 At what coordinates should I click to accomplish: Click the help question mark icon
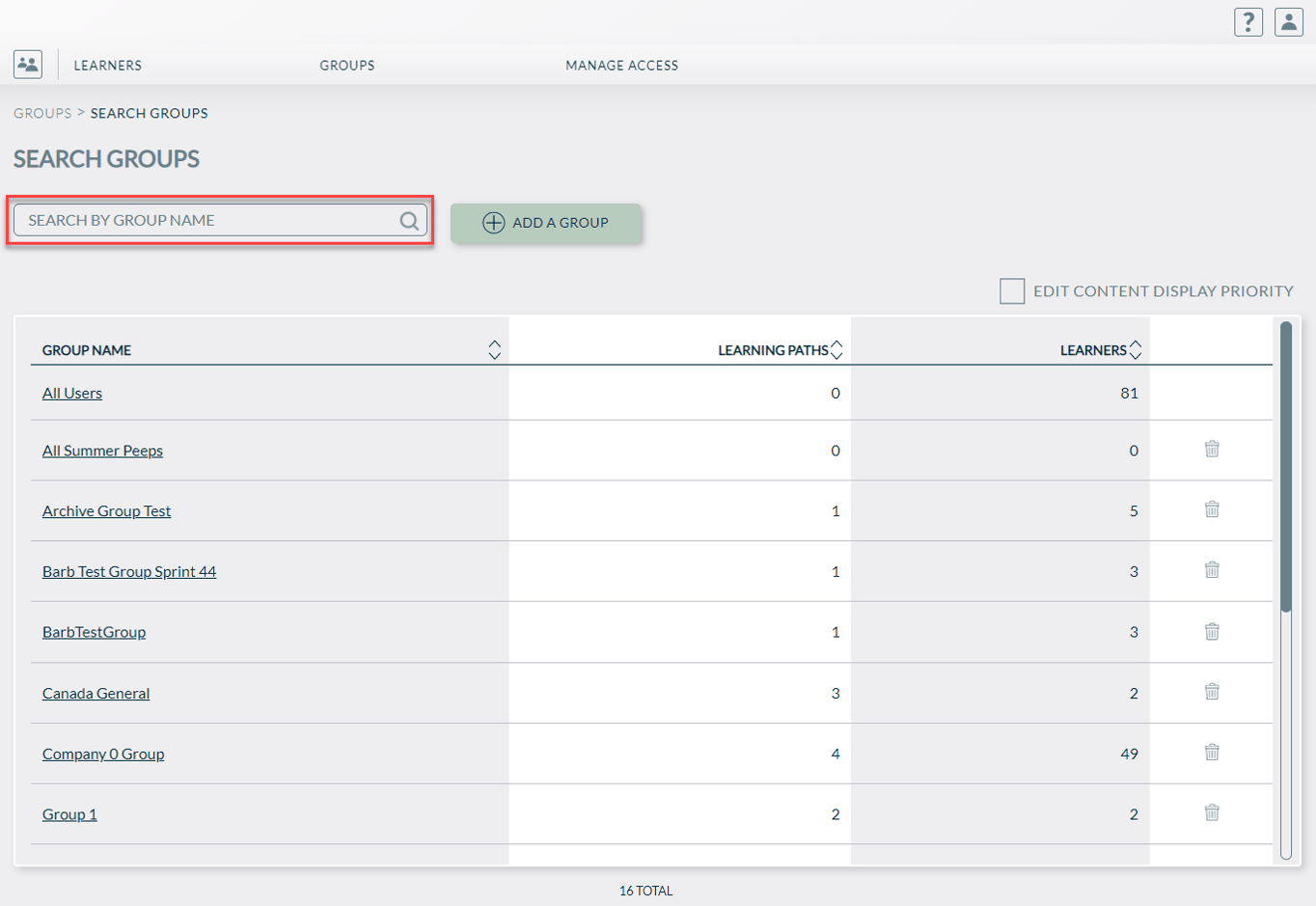click(x=1247, y=22)
